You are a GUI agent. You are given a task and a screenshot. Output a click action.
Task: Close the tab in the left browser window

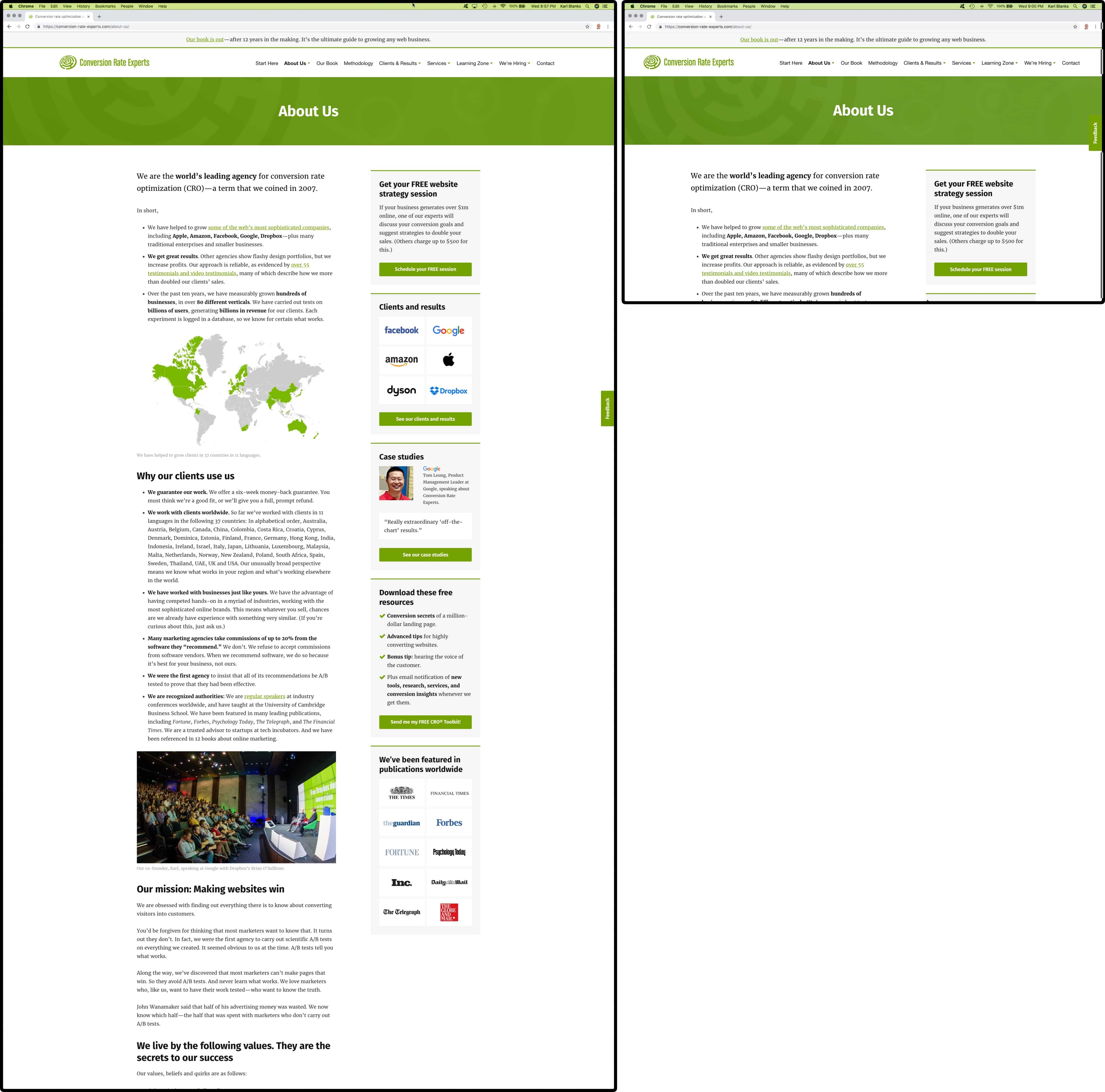pos(88,17)
